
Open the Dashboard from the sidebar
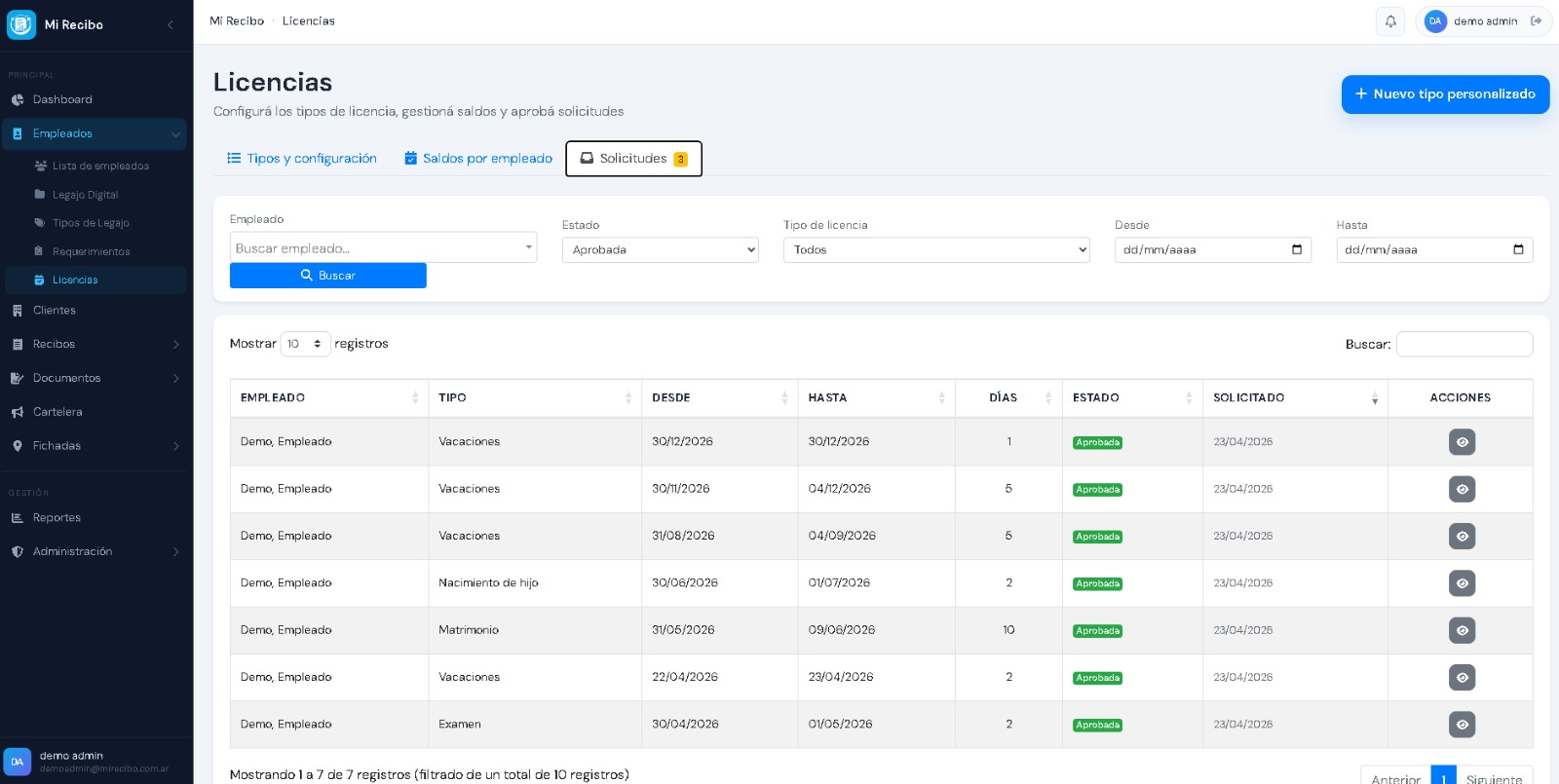(62, 99)
